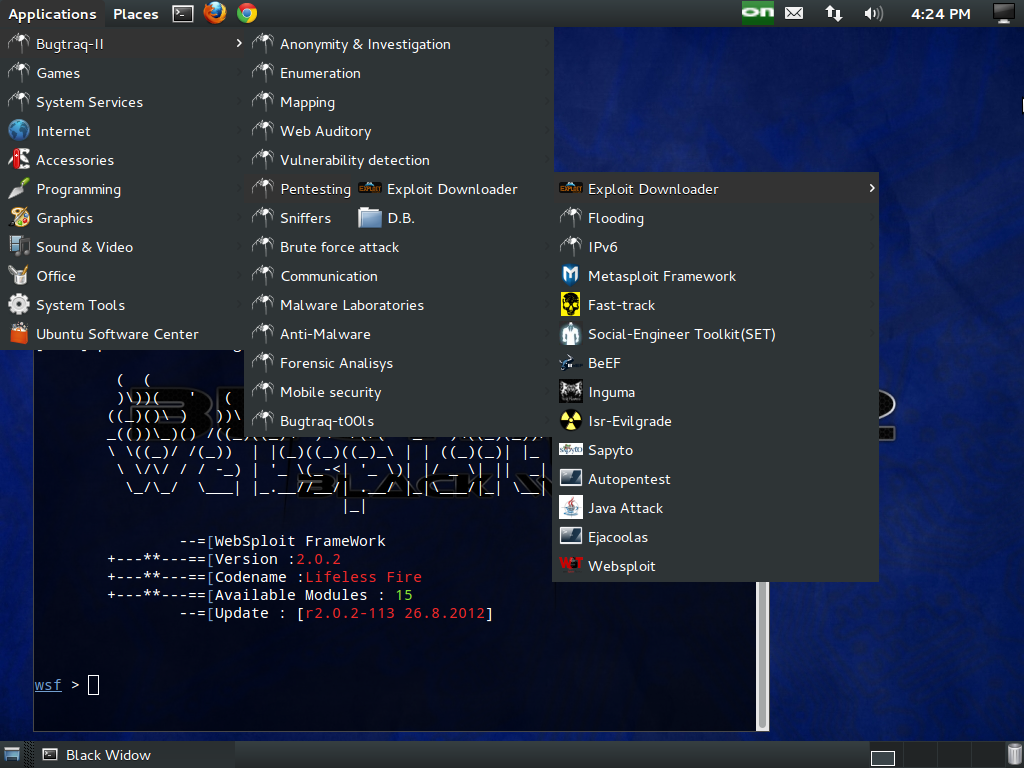Open the Office category
The width and height of the screenshot is (1024, 768).
pos(122,276)
